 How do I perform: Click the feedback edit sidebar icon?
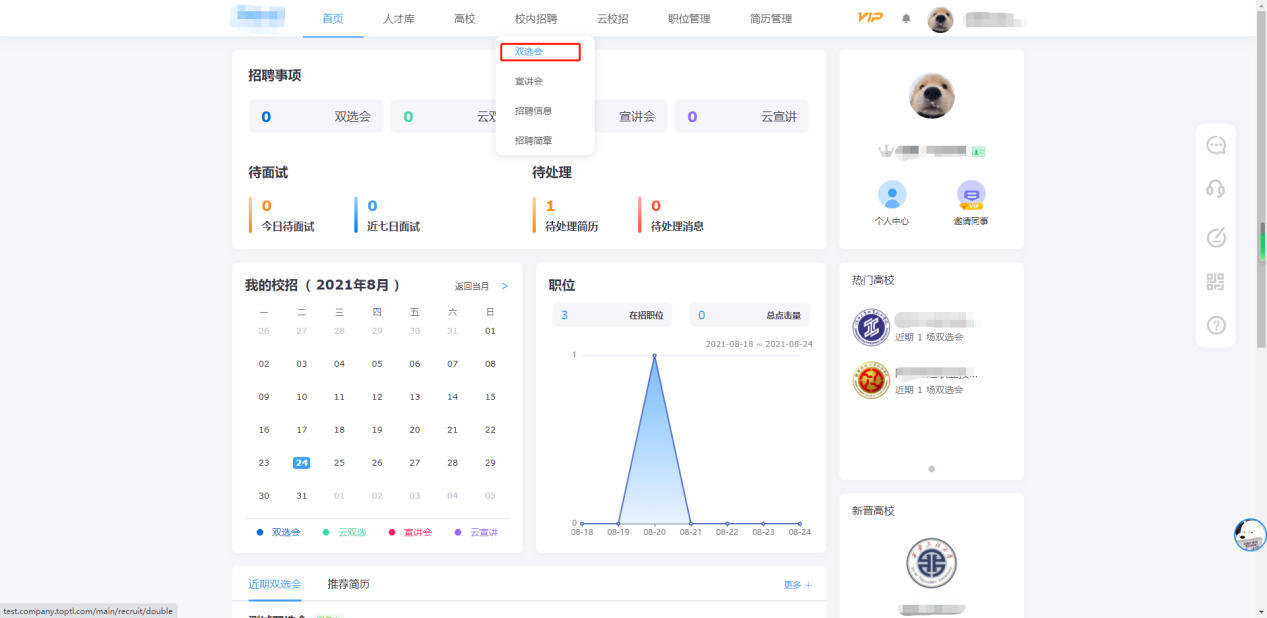click(1215, 237)
